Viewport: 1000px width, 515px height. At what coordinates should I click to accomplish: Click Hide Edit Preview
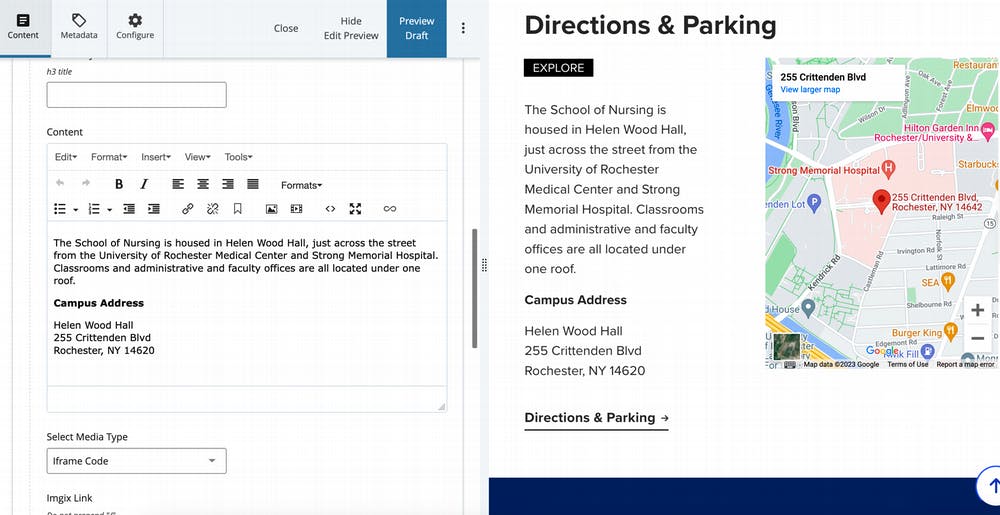click(351, 28)
